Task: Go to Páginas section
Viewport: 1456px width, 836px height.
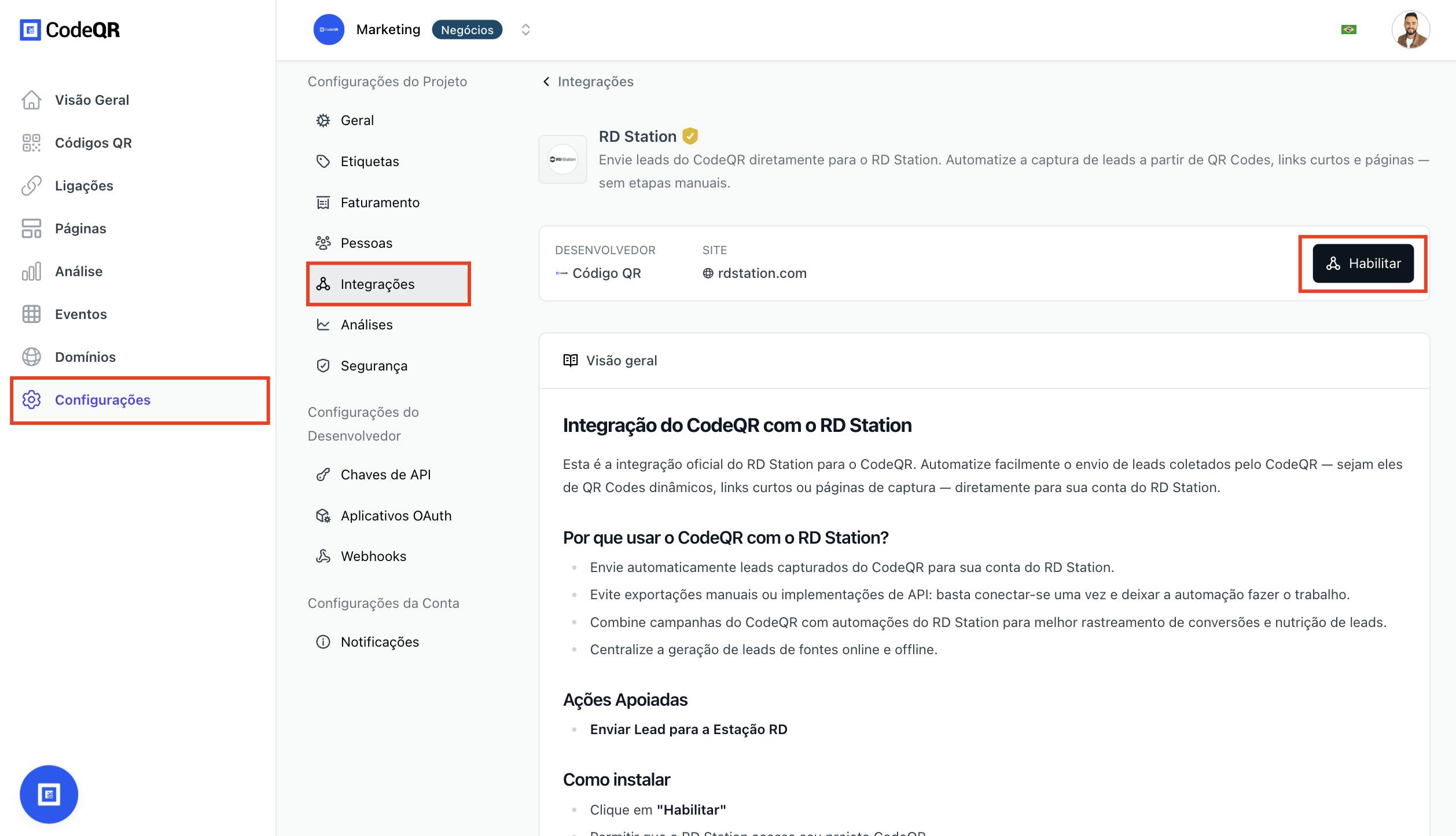Action: (80, 228)
